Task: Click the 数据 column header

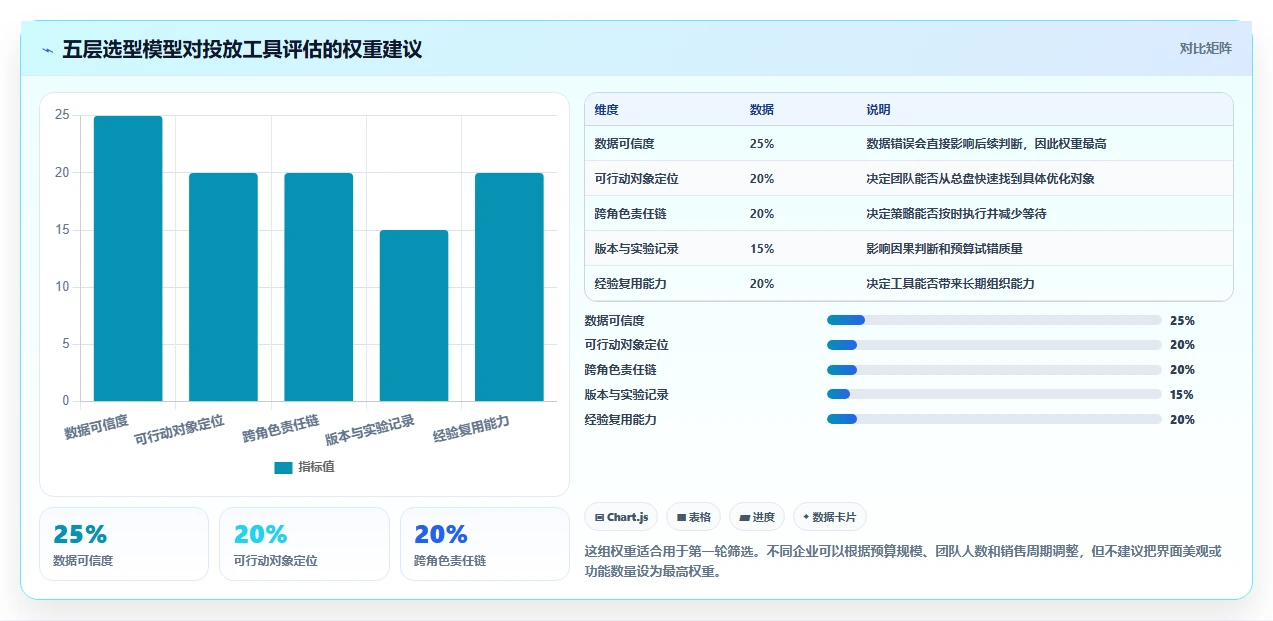Action: coord(761,110)
